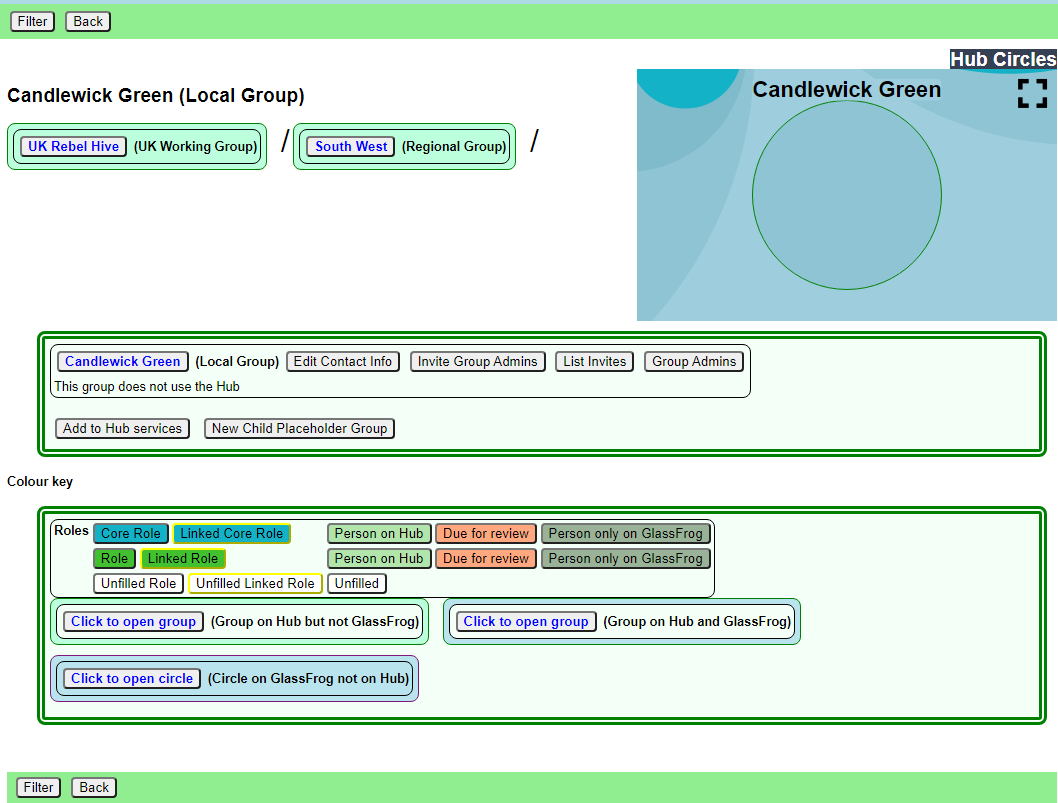Screen dimensions: 1058x803
Task: Open Edit Contact Info
Action: point(343,362)
